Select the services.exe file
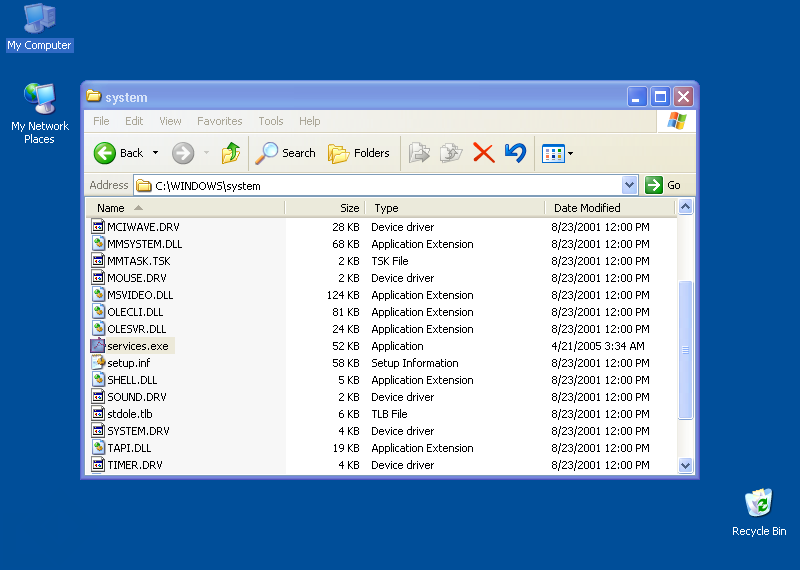This screenshot has height=570, width=800. point(138,346)
